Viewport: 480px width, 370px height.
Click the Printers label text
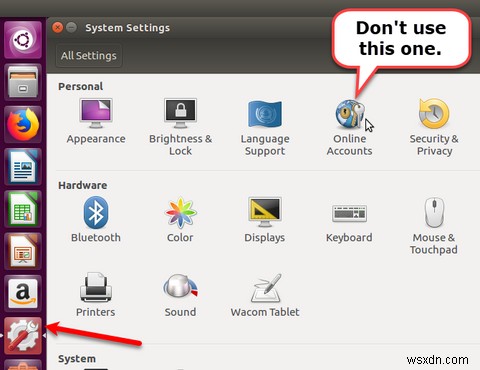coord(96,312)
